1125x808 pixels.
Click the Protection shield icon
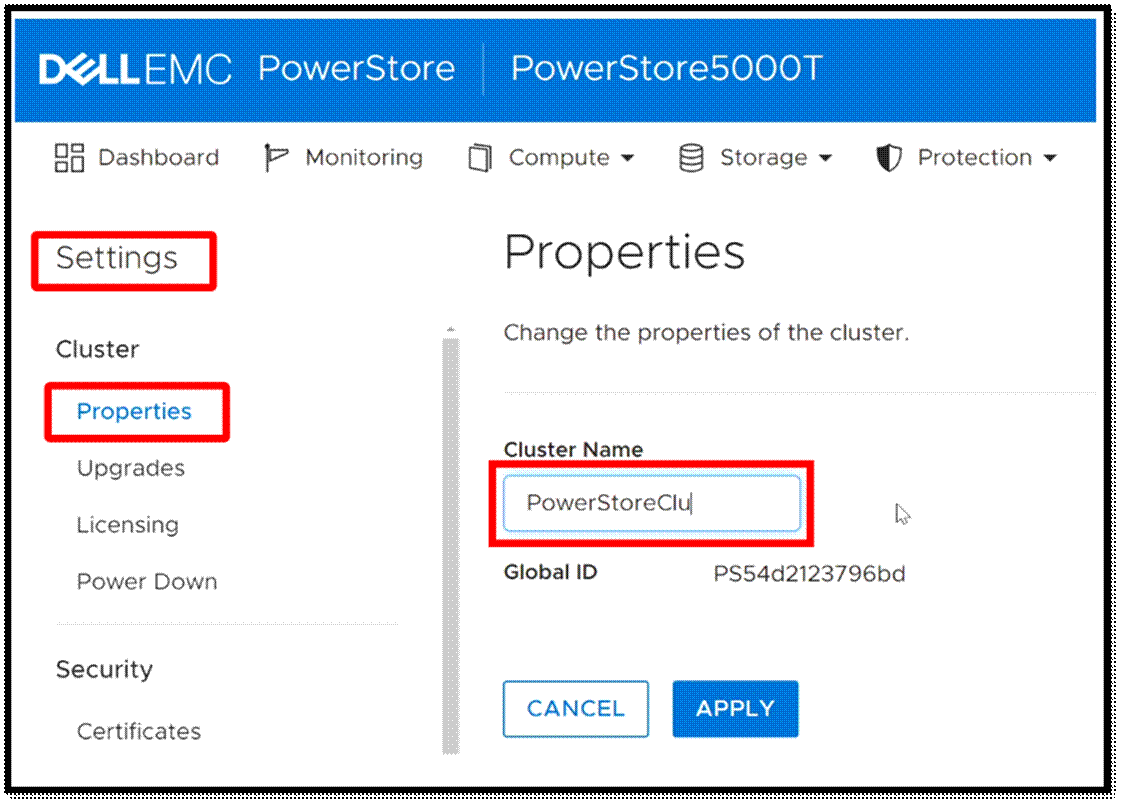pyautogui.click(x=888, y=158)
